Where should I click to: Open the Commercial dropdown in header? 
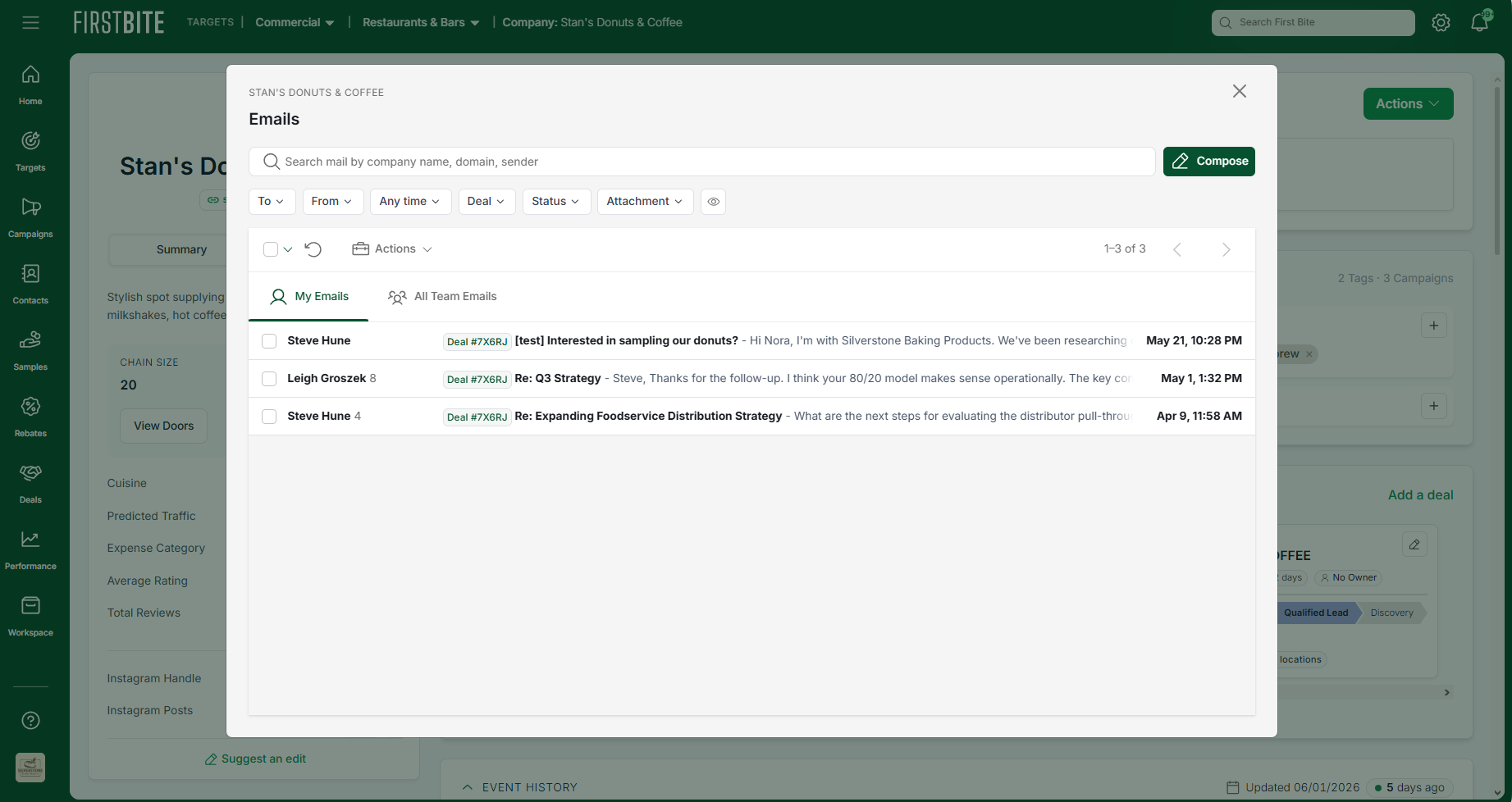coord(295,22)
